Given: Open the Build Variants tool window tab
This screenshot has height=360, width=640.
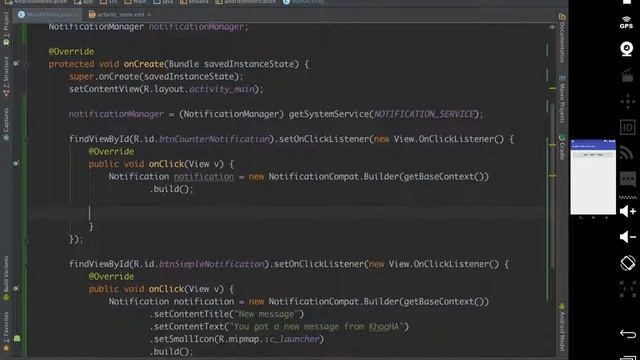Looking at the screenshot, I should pos(6,278).
